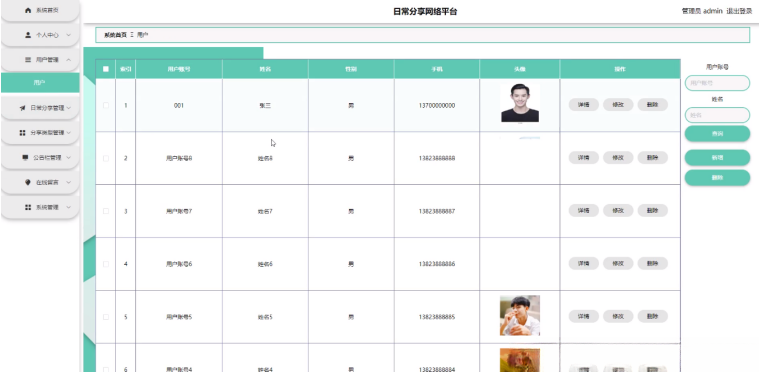Expand the 在线留言 menu chevron
759x372 pixels.
(68, 182)
